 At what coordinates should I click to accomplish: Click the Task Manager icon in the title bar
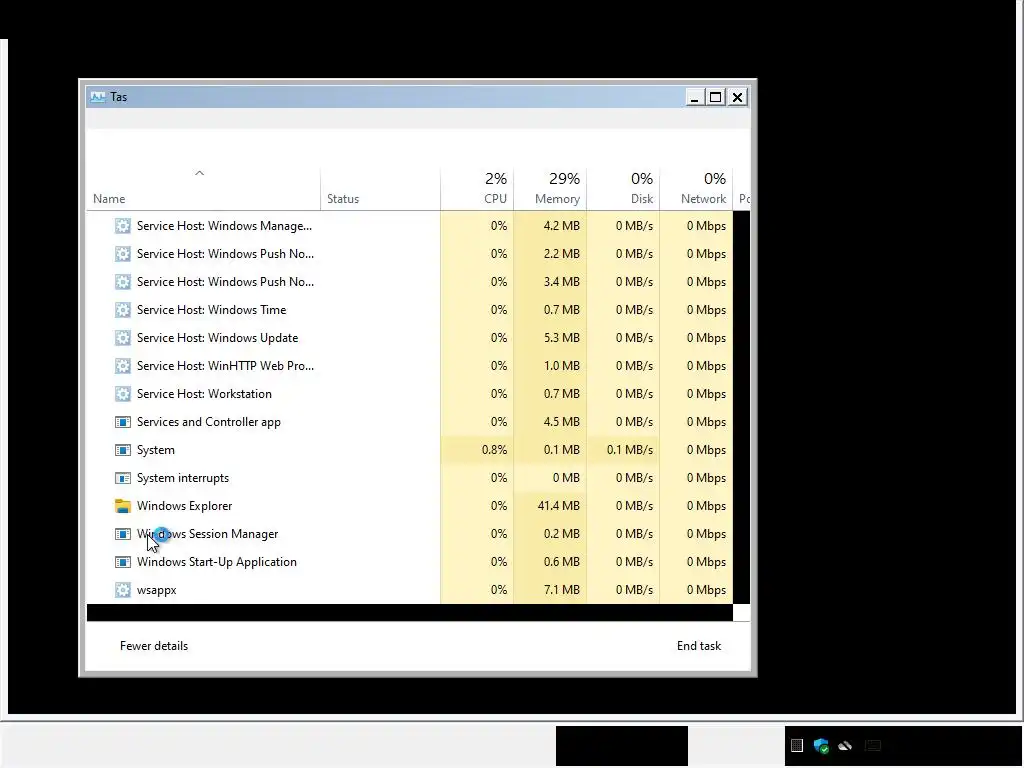coord(98,97)
